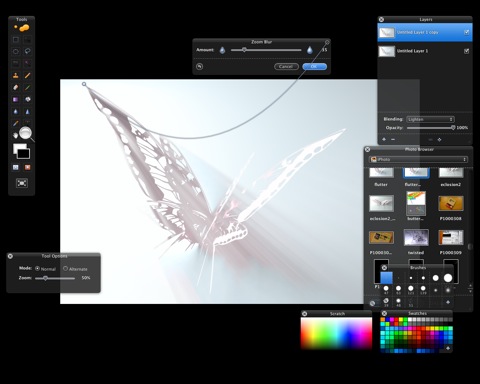Click the large droplet beside Amount slider
This screenshot has width=480, height=384.
pyautogui.click(x=310, y=50)
